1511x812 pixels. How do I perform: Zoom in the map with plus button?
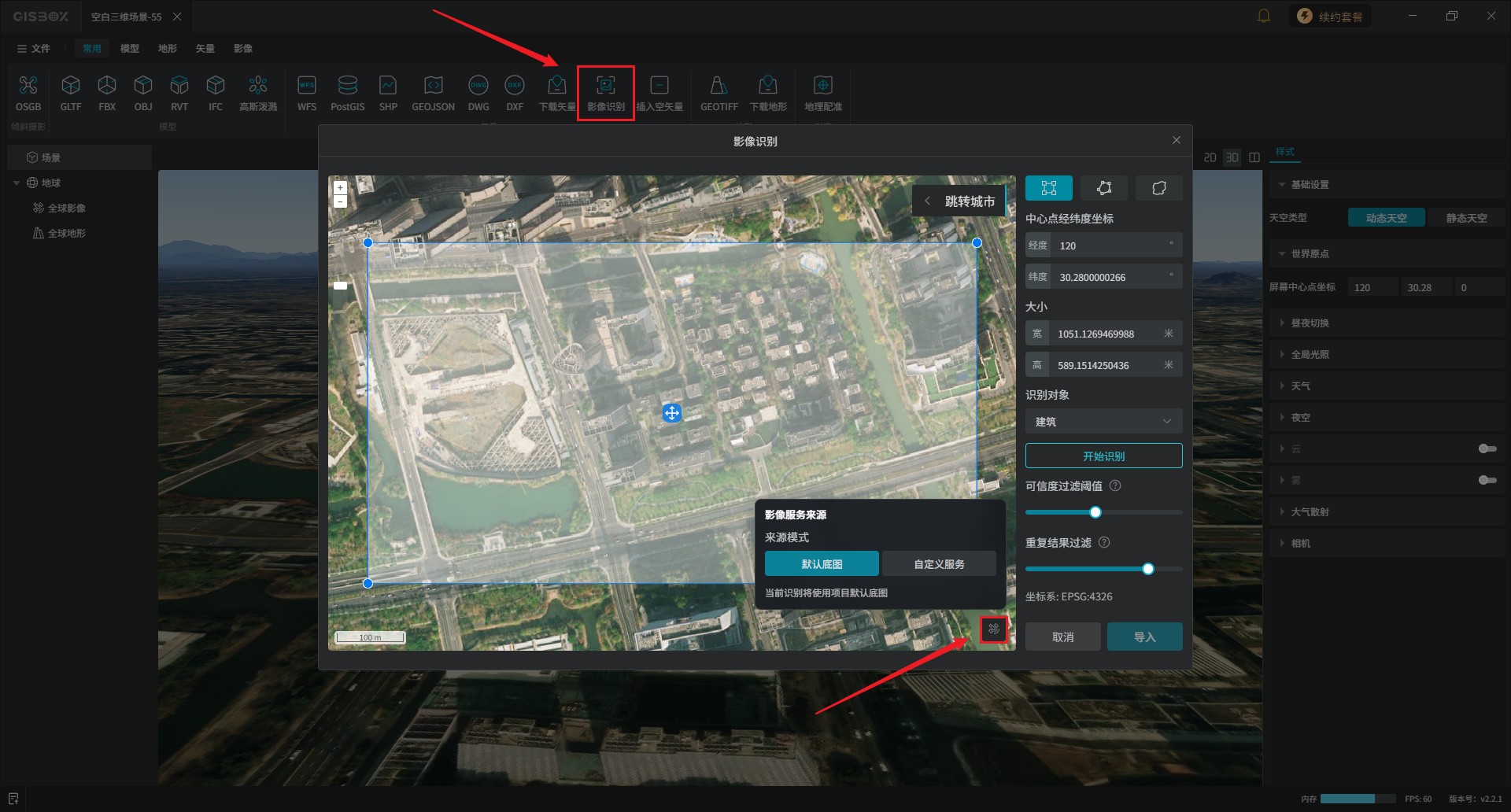(340, 188)
